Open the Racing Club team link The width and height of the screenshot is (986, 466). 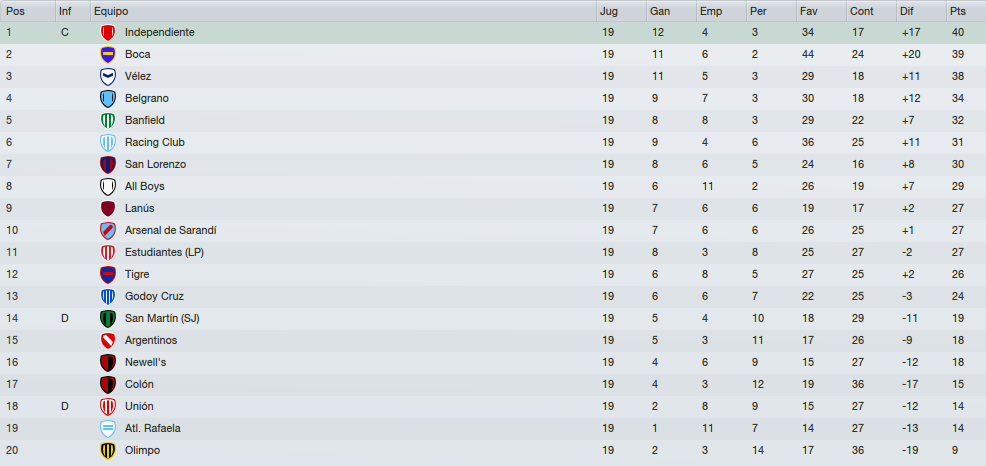(155, 142)
